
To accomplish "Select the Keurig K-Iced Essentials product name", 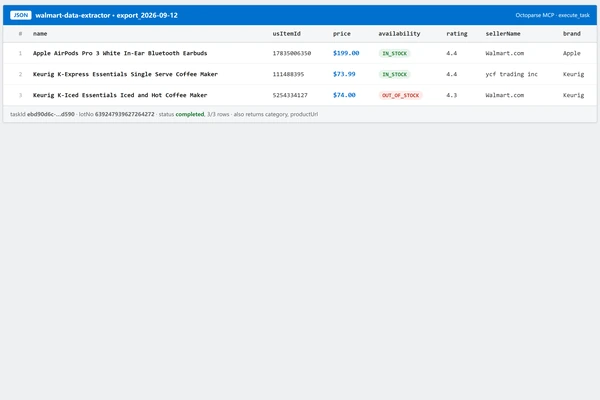I will click(120, 95).
